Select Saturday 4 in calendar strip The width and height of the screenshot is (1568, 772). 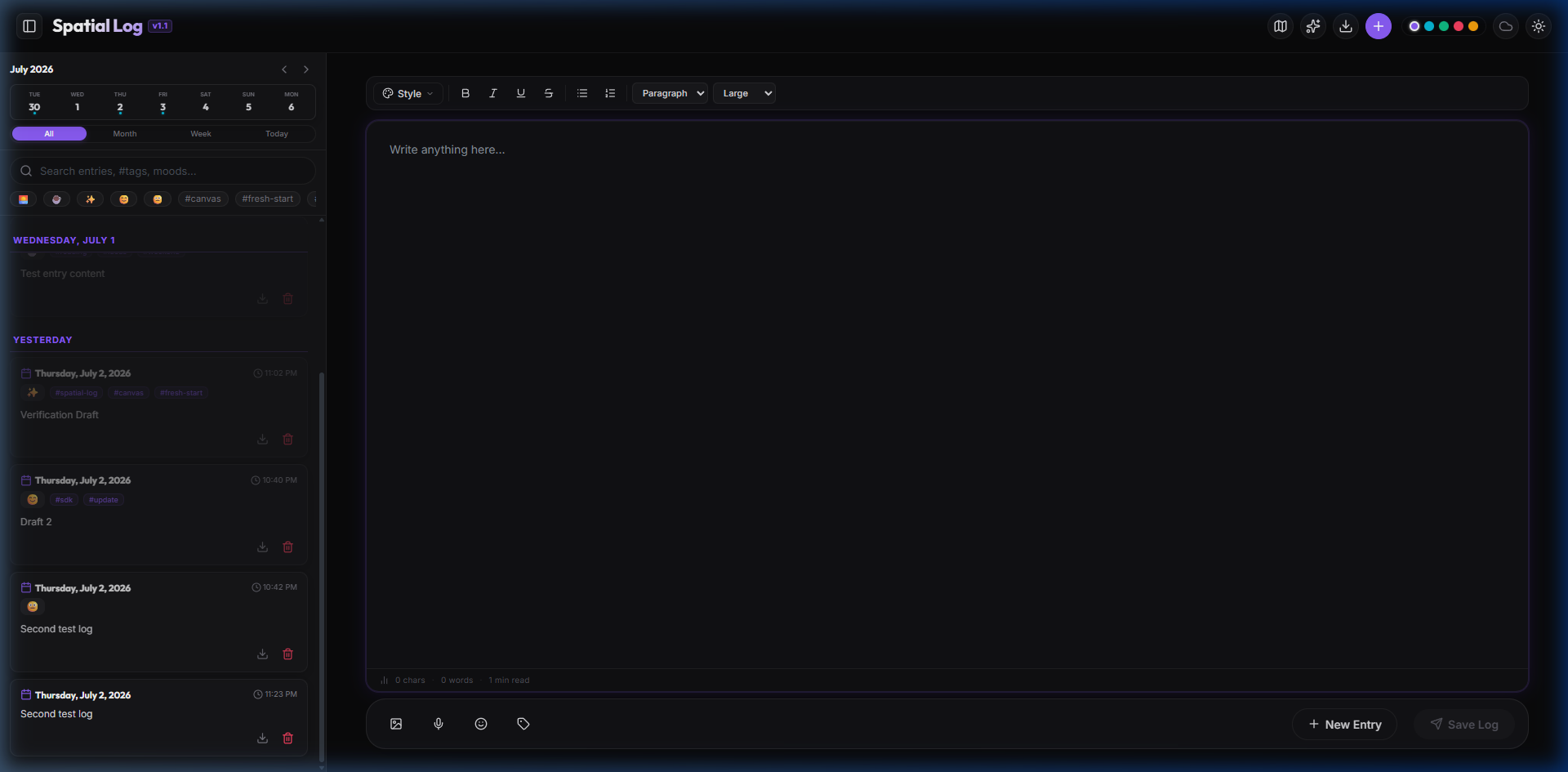(x=206, y=103)
